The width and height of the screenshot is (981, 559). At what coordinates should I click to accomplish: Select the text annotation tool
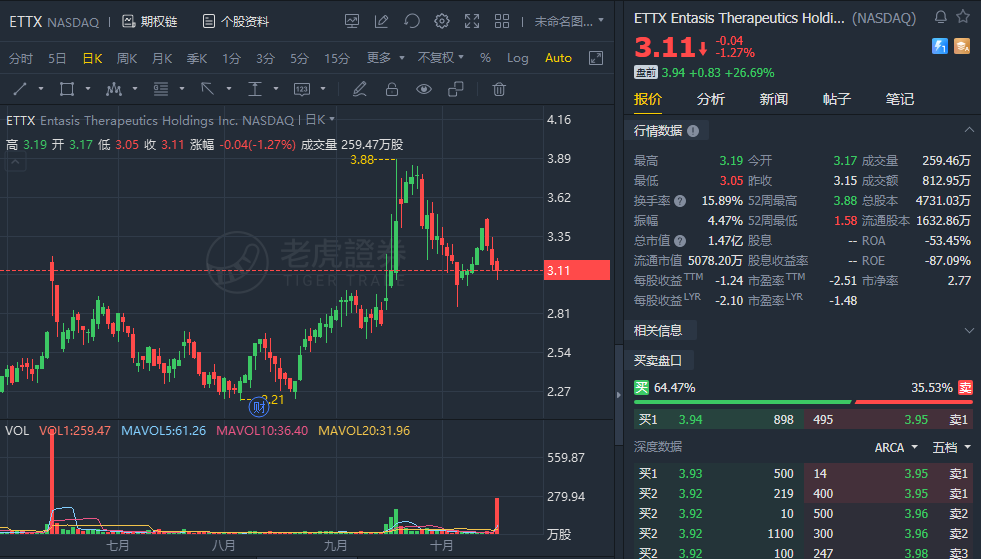tap(255, 90)
